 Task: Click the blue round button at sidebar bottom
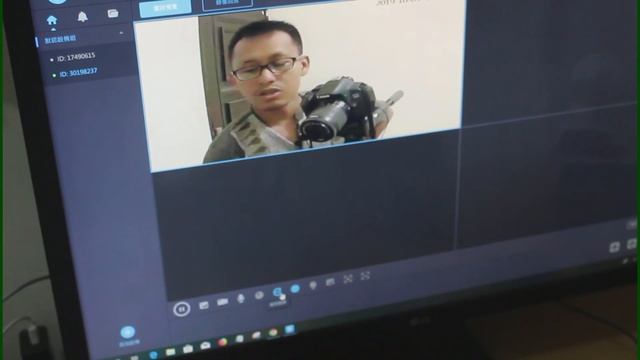pyautogui.click(x=128, y=333)
